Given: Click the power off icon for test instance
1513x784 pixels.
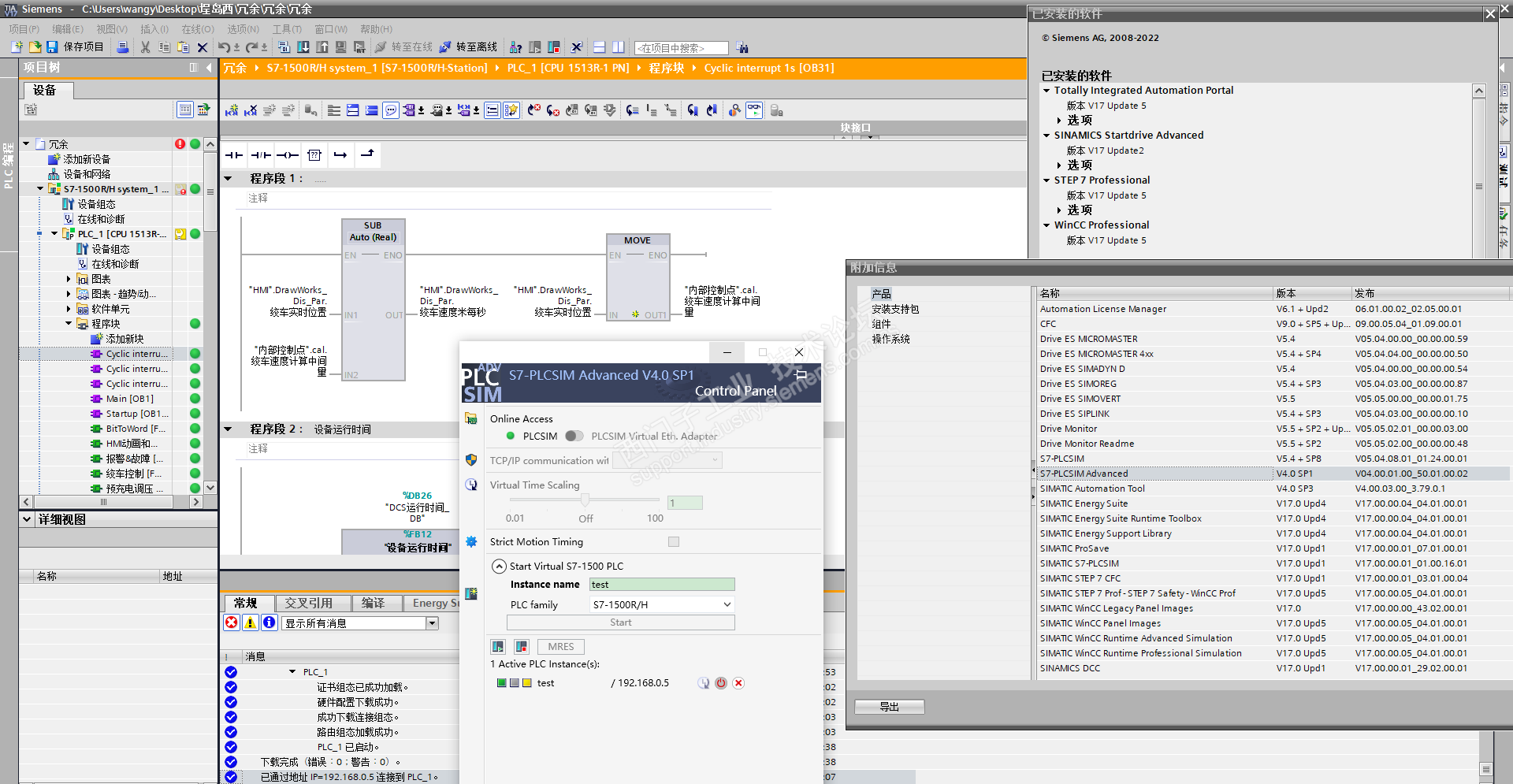Looking at the screenshot, I should (721, 683).
